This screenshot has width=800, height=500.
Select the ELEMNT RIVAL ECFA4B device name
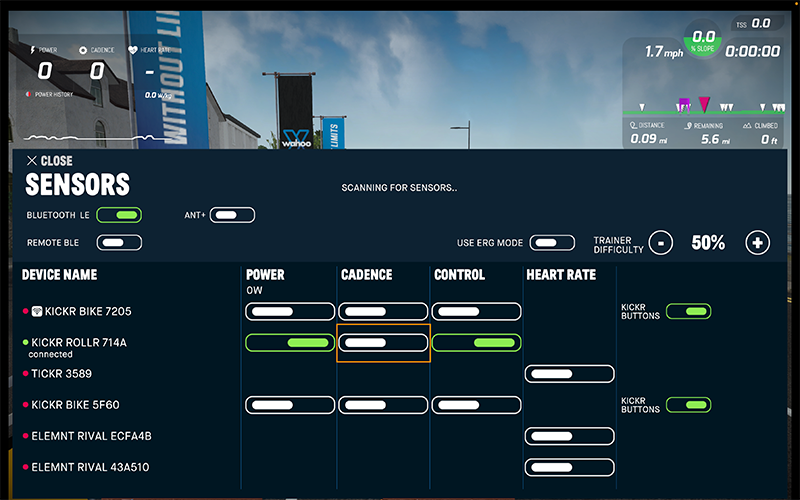point(91,436)
